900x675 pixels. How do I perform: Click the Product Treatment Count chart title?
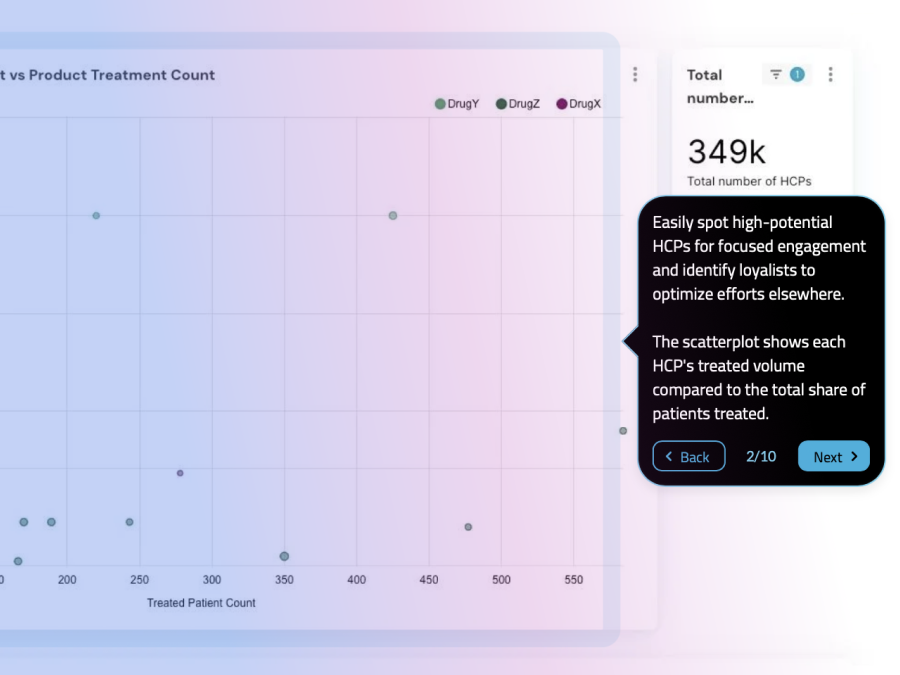[x=108, y=75]
